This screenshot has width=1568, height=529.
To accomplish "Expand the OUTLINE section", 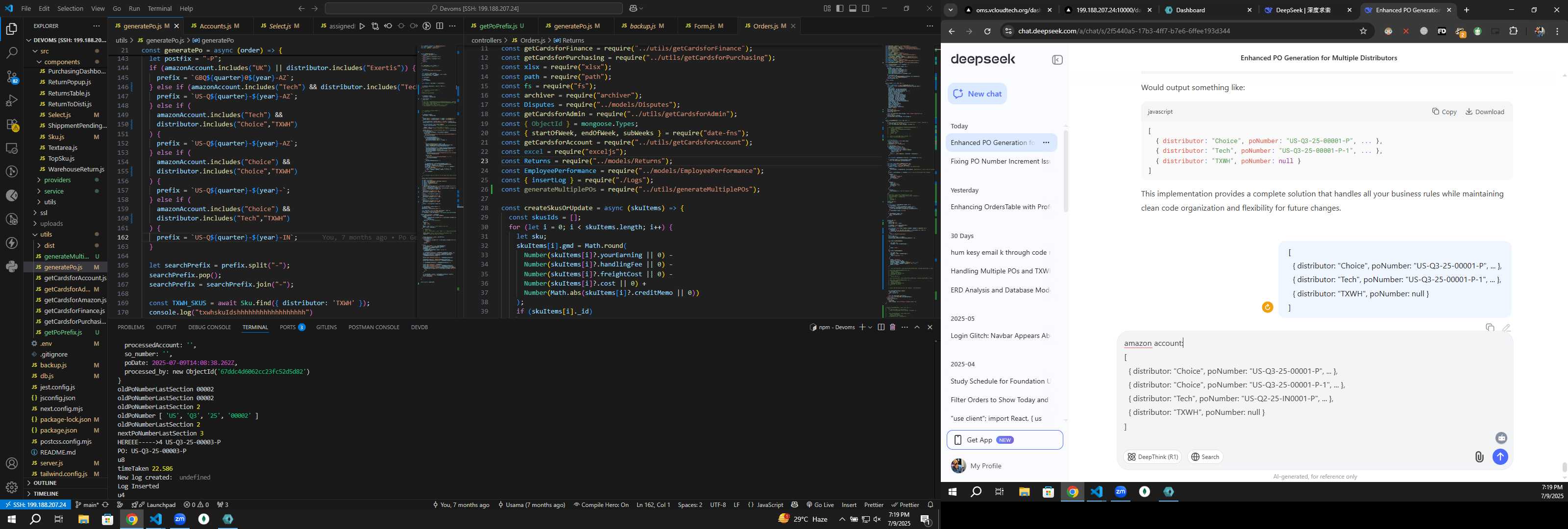I will click(x=45, y=483).
